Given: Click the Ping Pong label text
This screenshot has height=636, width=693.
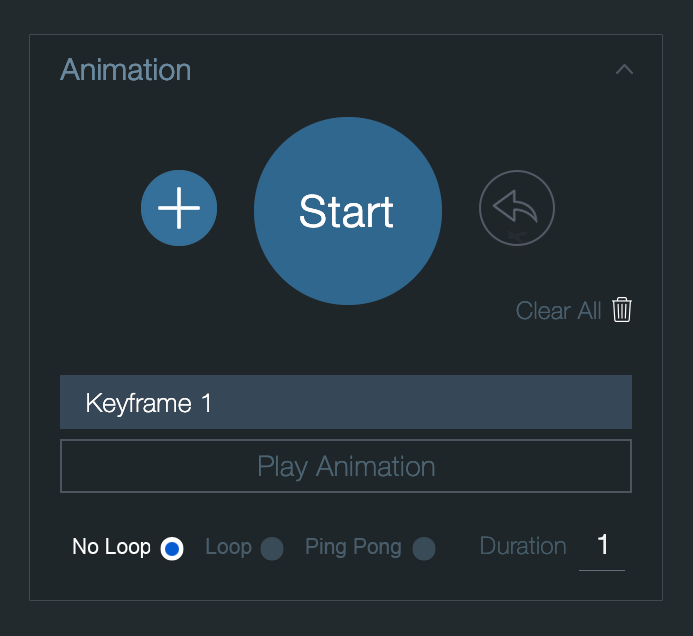Looking at the screenshot, I should pos(353,547).
